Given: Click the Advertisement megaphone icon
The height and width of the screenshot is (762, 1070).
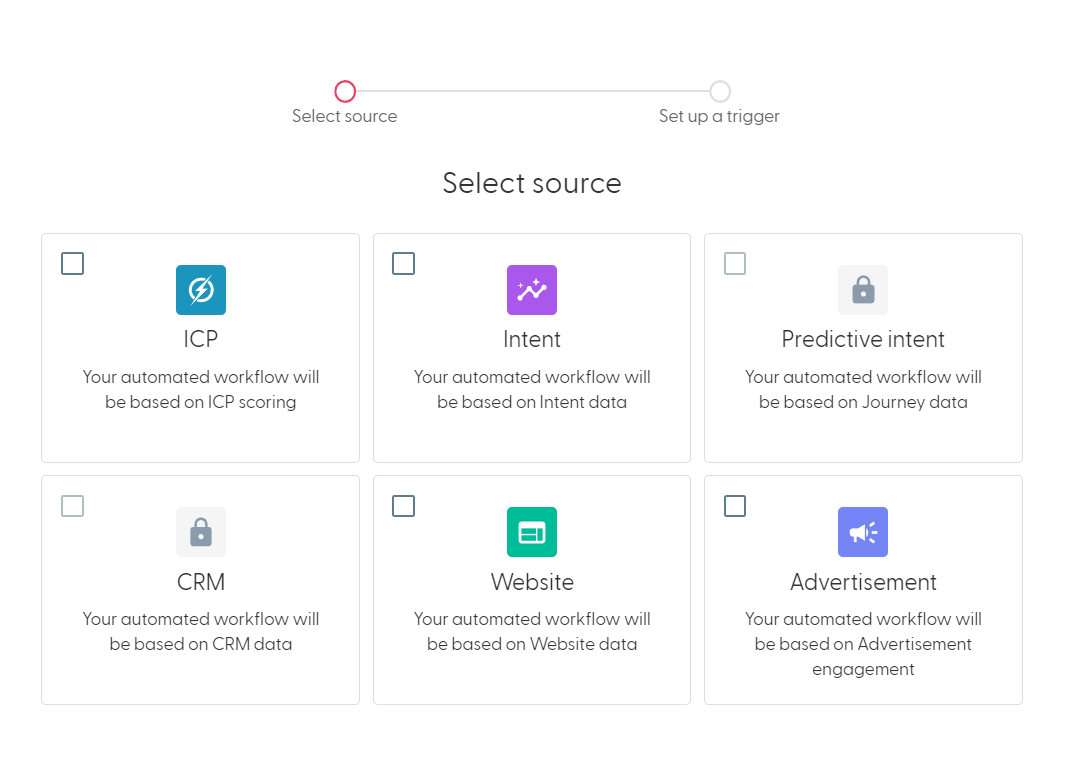Looking at the screenshot, I should 862,532.
